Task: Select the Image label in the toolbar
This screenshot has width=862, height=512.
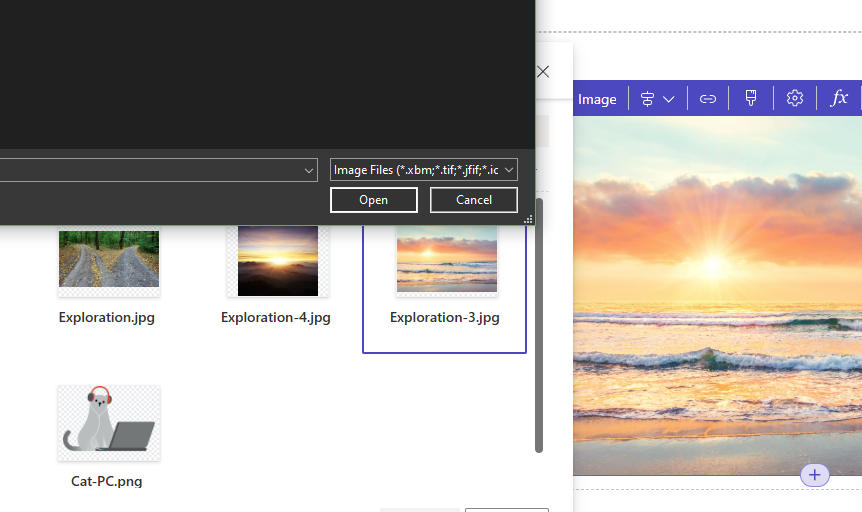Action: pos(597,99)
